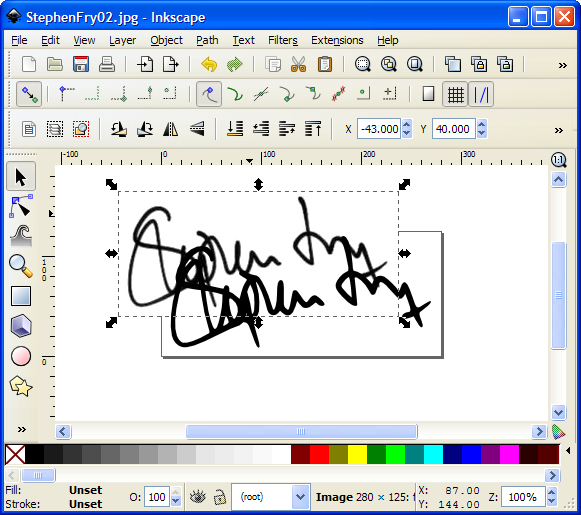This screenshot has width=581, height=515.
Task: Expand hidden tool controls chevron
Action: coord(559,130)
